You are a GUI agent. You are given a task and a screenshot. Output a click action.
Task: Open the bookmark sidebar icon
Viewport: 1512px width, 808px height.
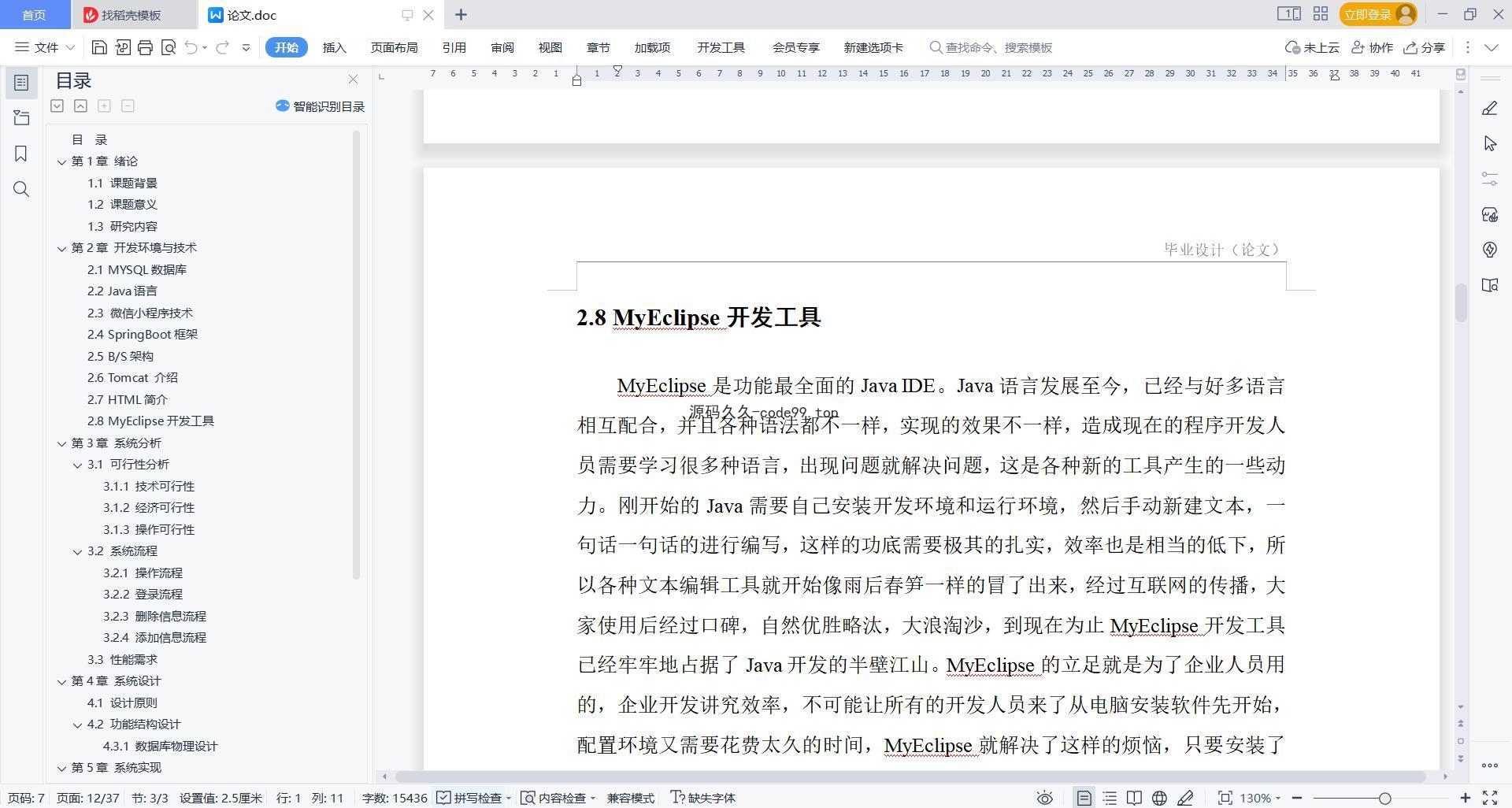coord(21,154)
